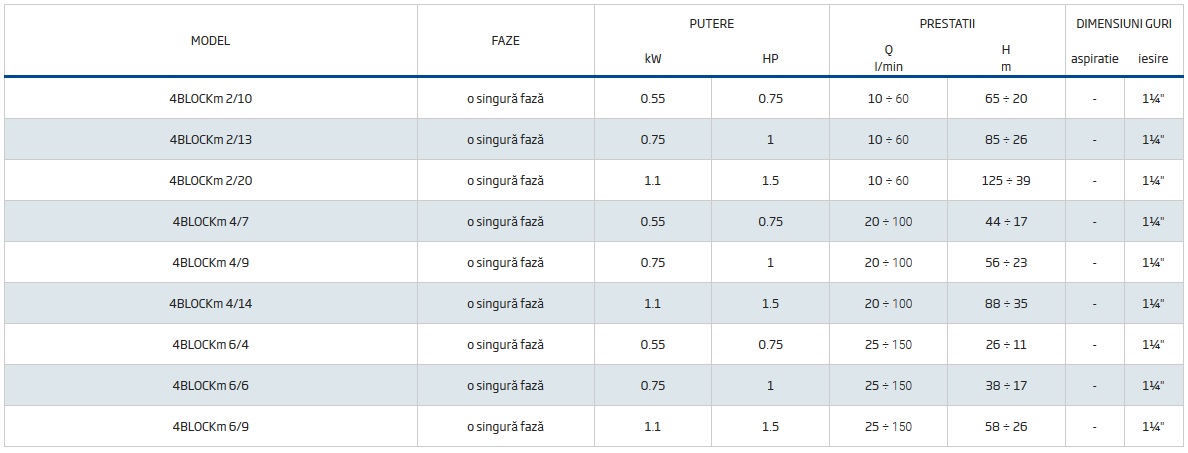
Task: Select the 4BLOCKm 4/9 model cell
Action: pos(211,263)
